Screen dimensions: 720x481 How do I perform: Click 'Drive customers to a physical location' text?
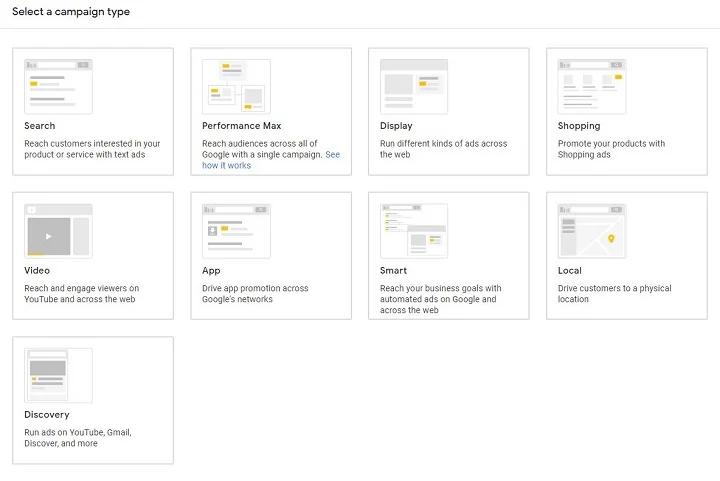coord(614,294)
